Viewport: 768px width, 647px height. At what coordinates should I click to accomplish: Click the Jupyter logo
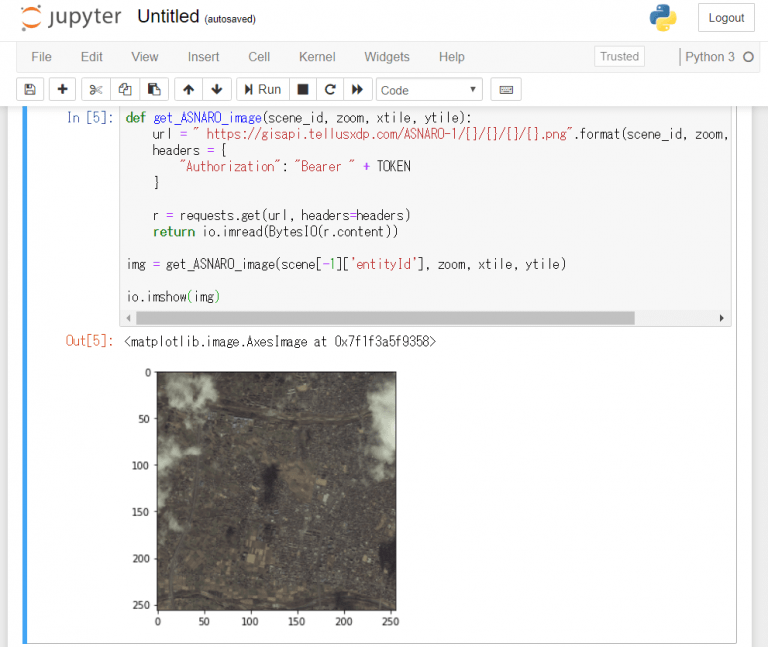[71, 17]
